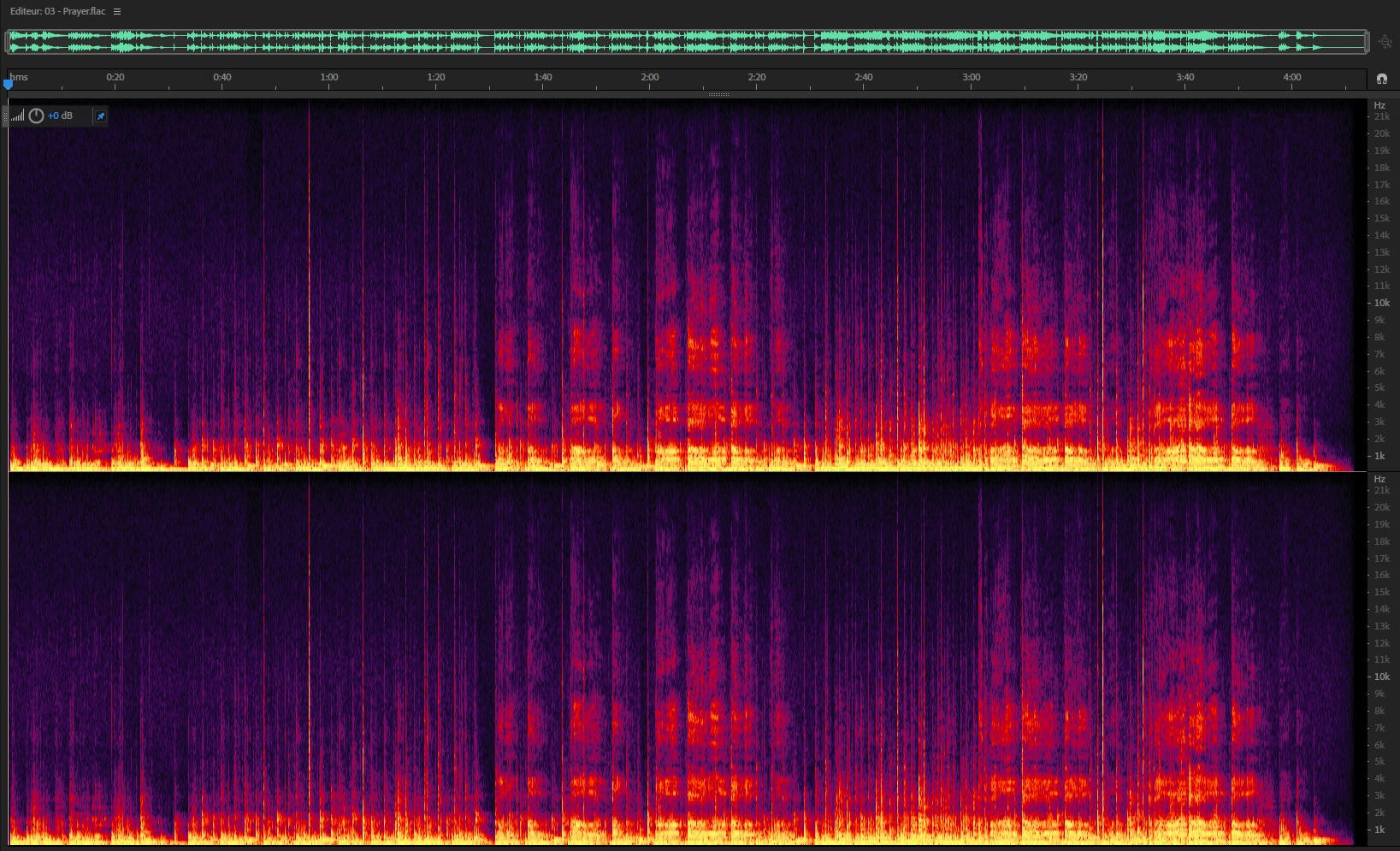This screenshot has width=1400, height=851.
Task: Click the hms time format label
Action: coord(19,77)
